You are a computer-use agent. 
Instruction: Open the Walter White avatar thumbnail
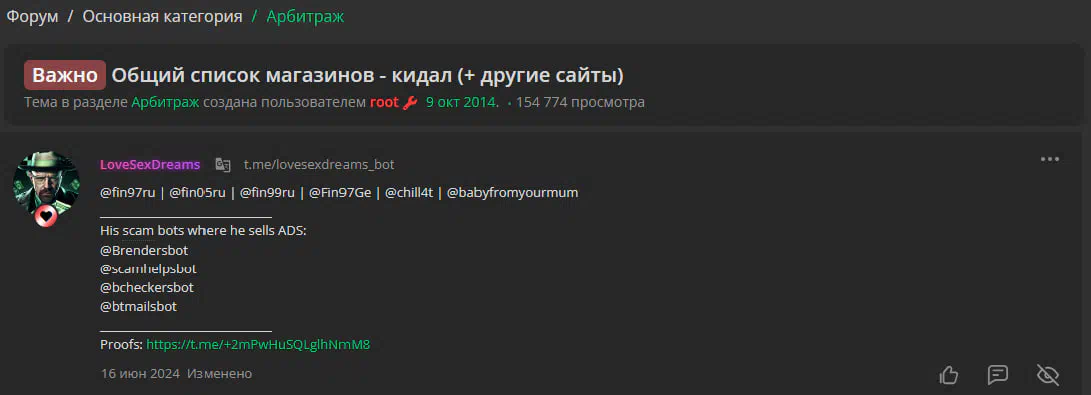[x=47, y=184]
